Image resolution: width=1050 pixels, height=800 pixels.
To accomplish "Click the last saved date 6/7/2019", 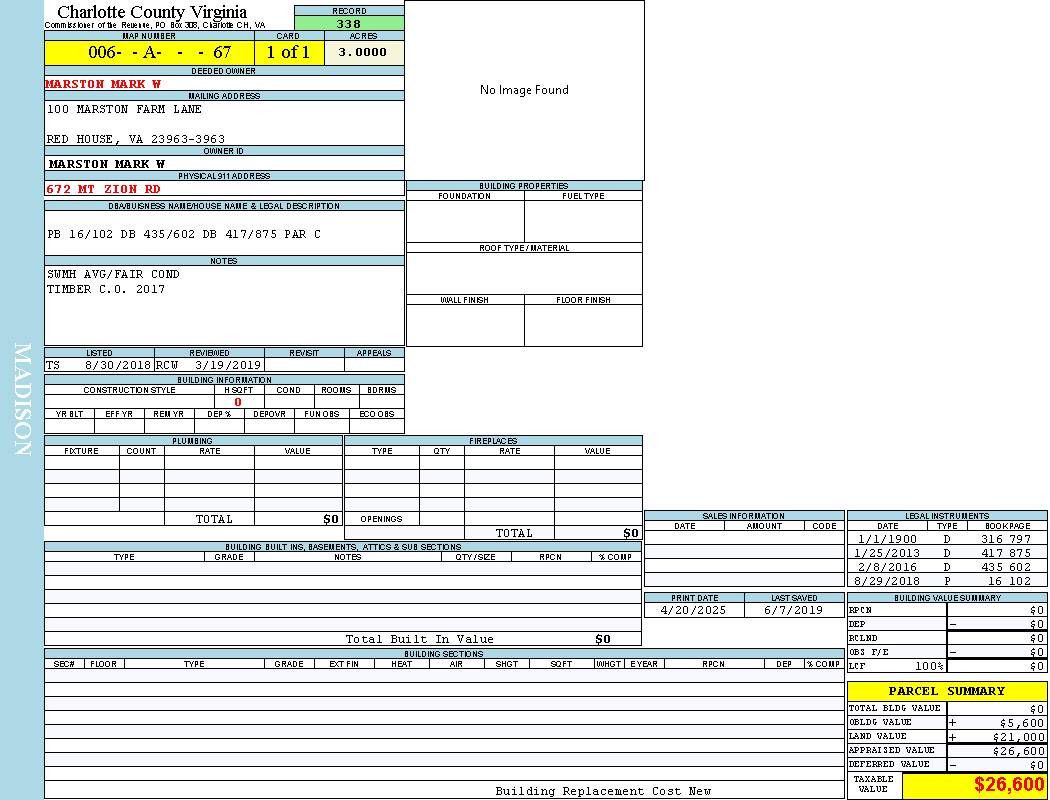I will [793, 609].
